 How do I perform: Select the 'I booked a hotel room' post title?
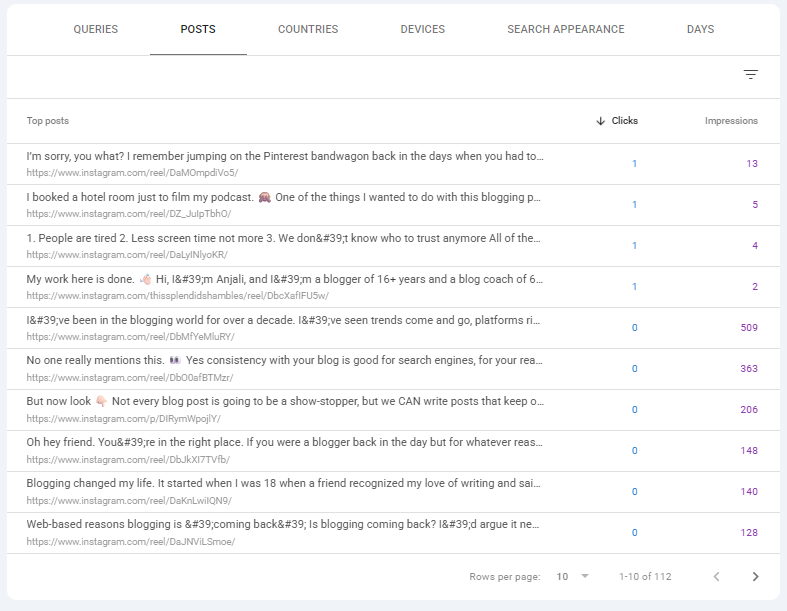(284, 197)
